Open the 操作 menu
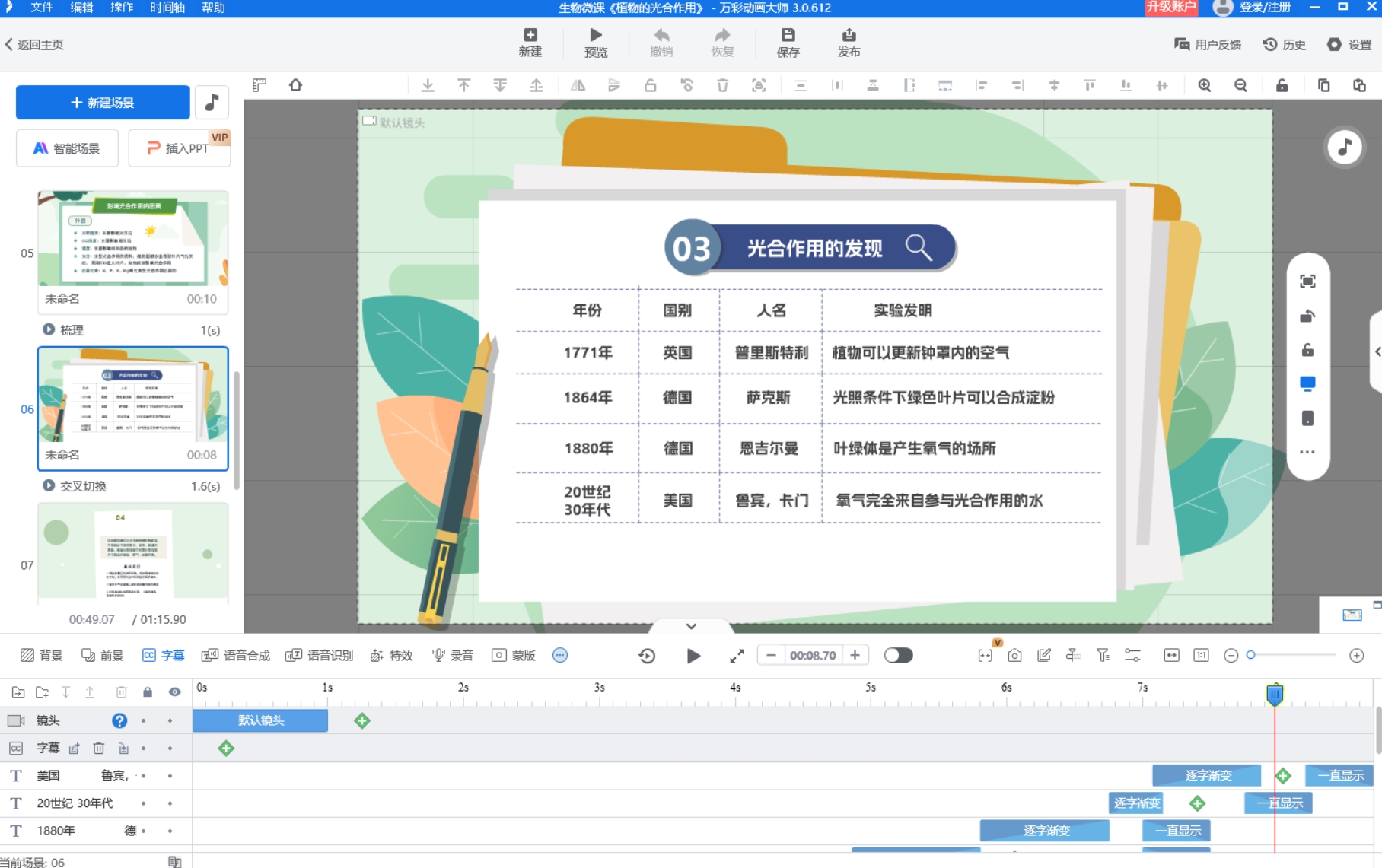Image resolution: width=1382 pixels, height=868 pixels. point(122,8)
